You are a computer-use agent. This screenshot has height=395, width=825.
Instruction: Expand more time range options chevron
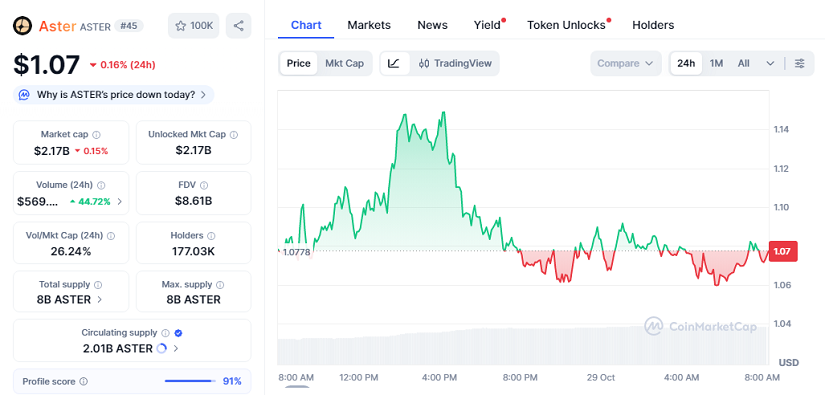click(x=770, y=64)
